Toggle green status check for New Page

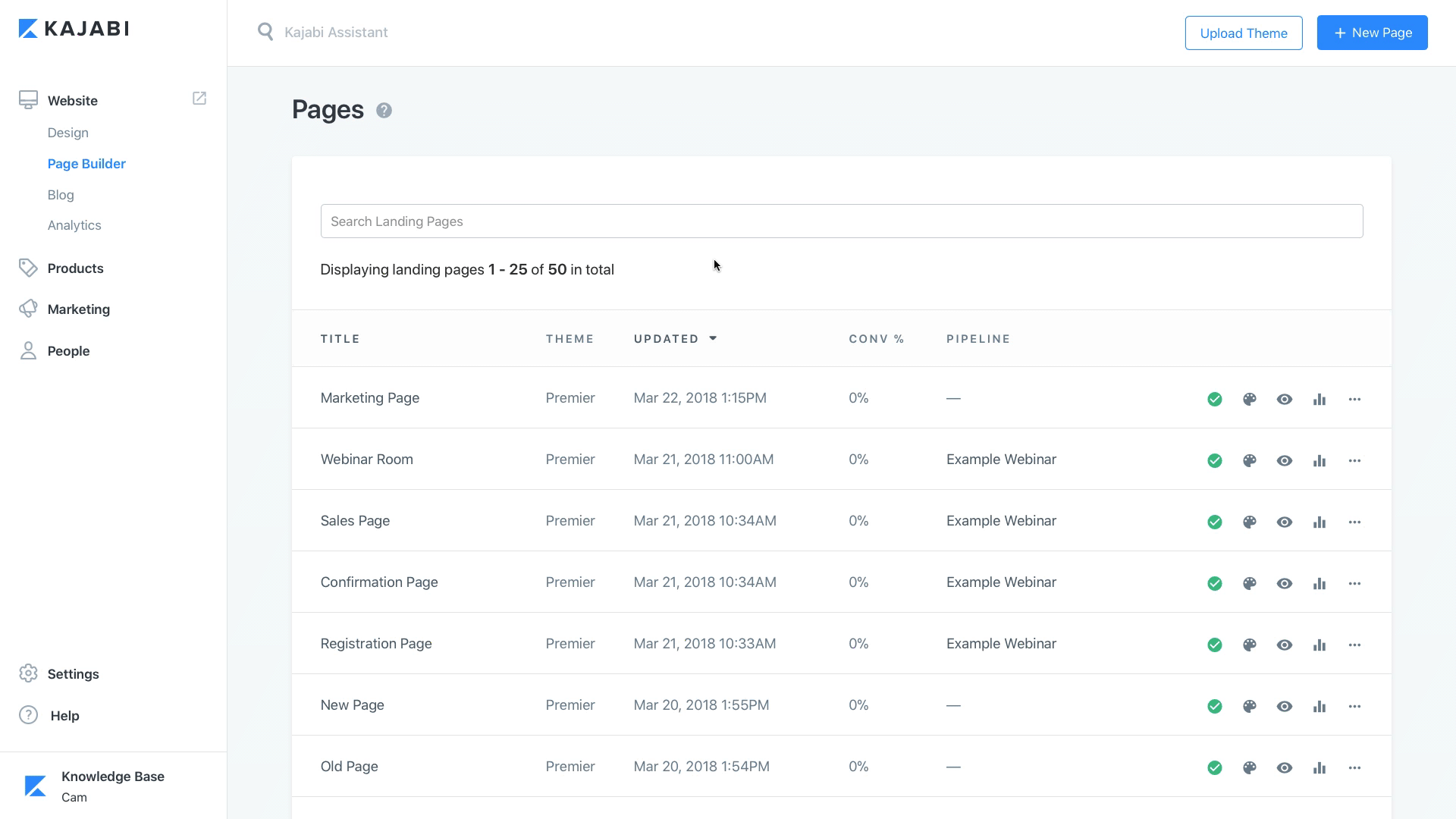pos(1214,706)
